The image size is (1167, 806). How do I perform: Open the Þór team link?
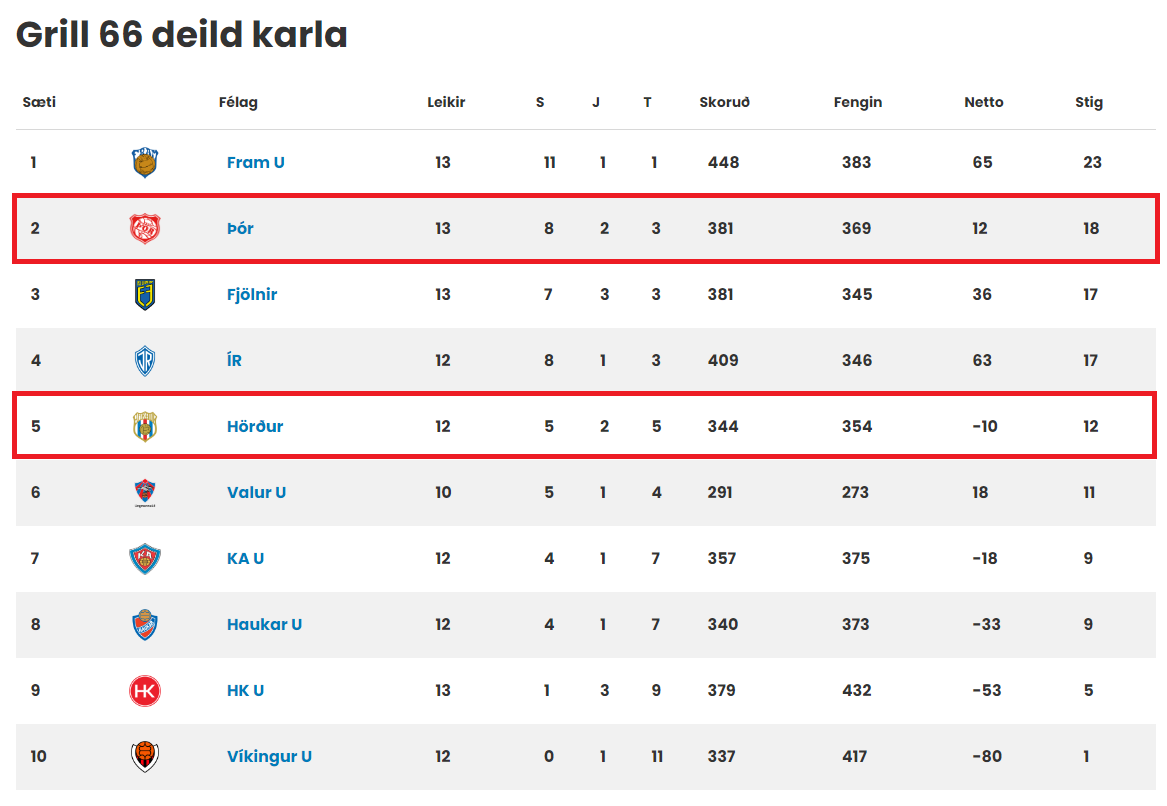tap(240, 228)
